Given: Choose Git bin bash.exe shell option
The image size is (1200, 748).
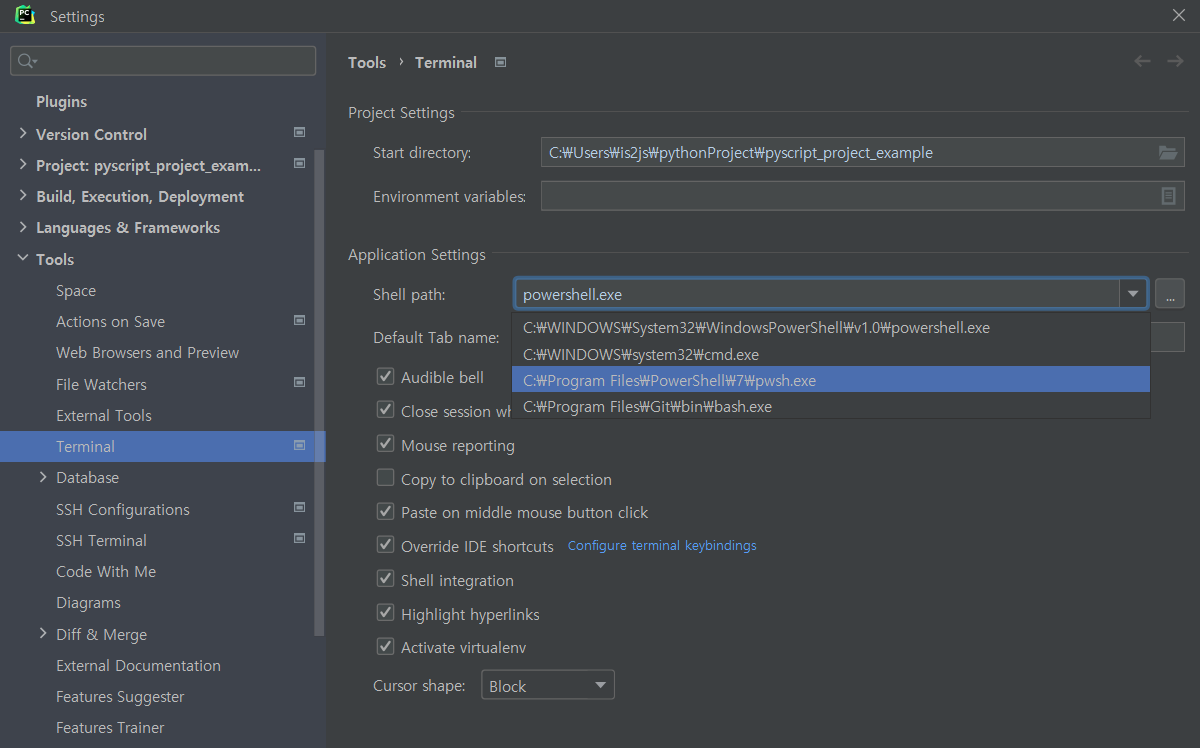Looking at the screenshot, I should pyautogui.click(x=831, y=406).
